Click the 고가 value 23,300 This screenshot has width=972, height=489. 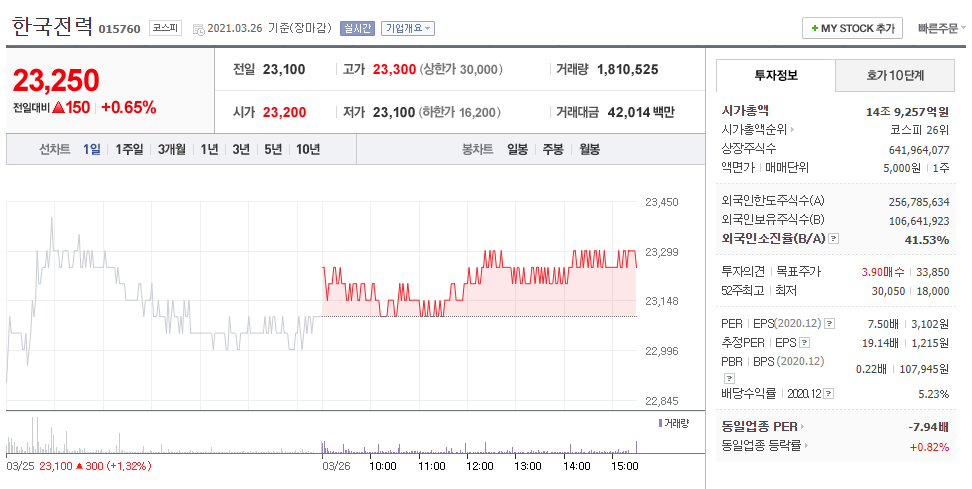(394, 69)
